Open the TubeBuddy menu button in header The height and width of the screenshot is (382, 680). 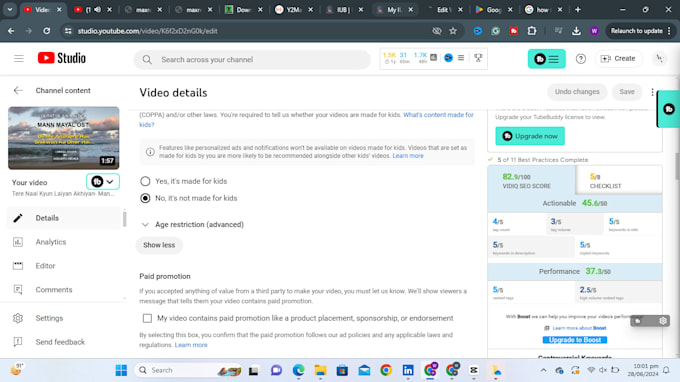(x=546, y=59)
